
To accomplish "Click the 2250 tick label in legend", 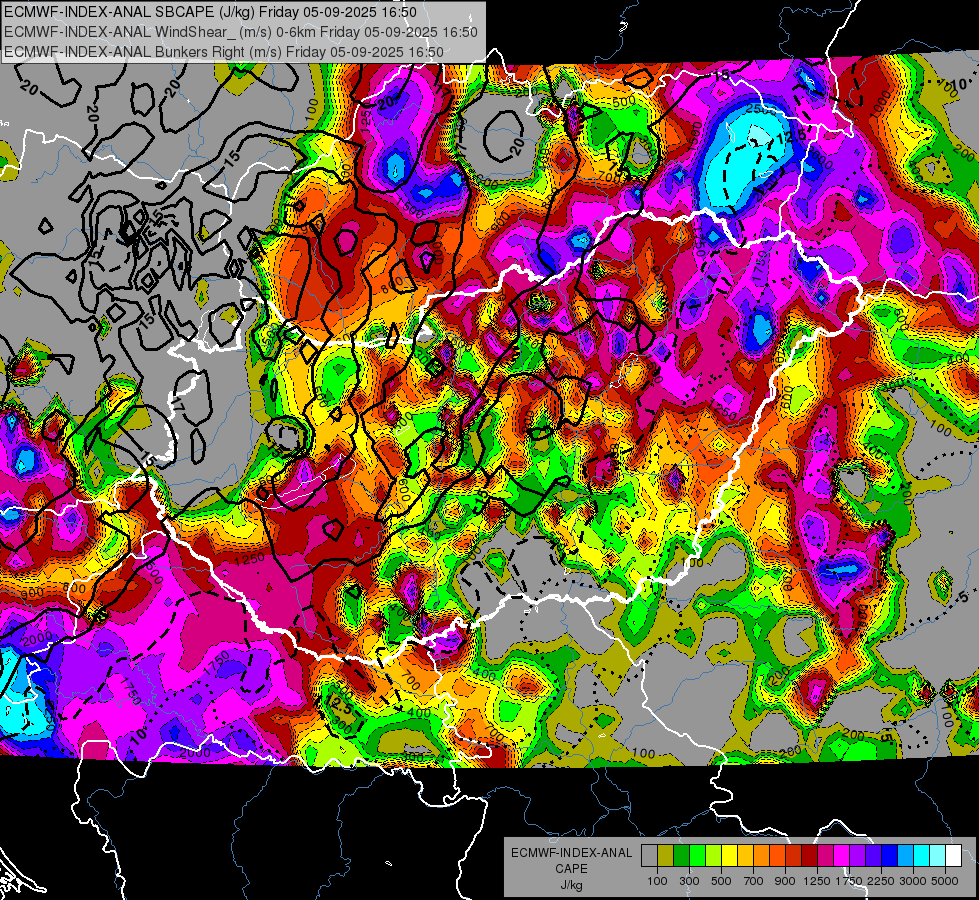I will [x=882, y=881].
